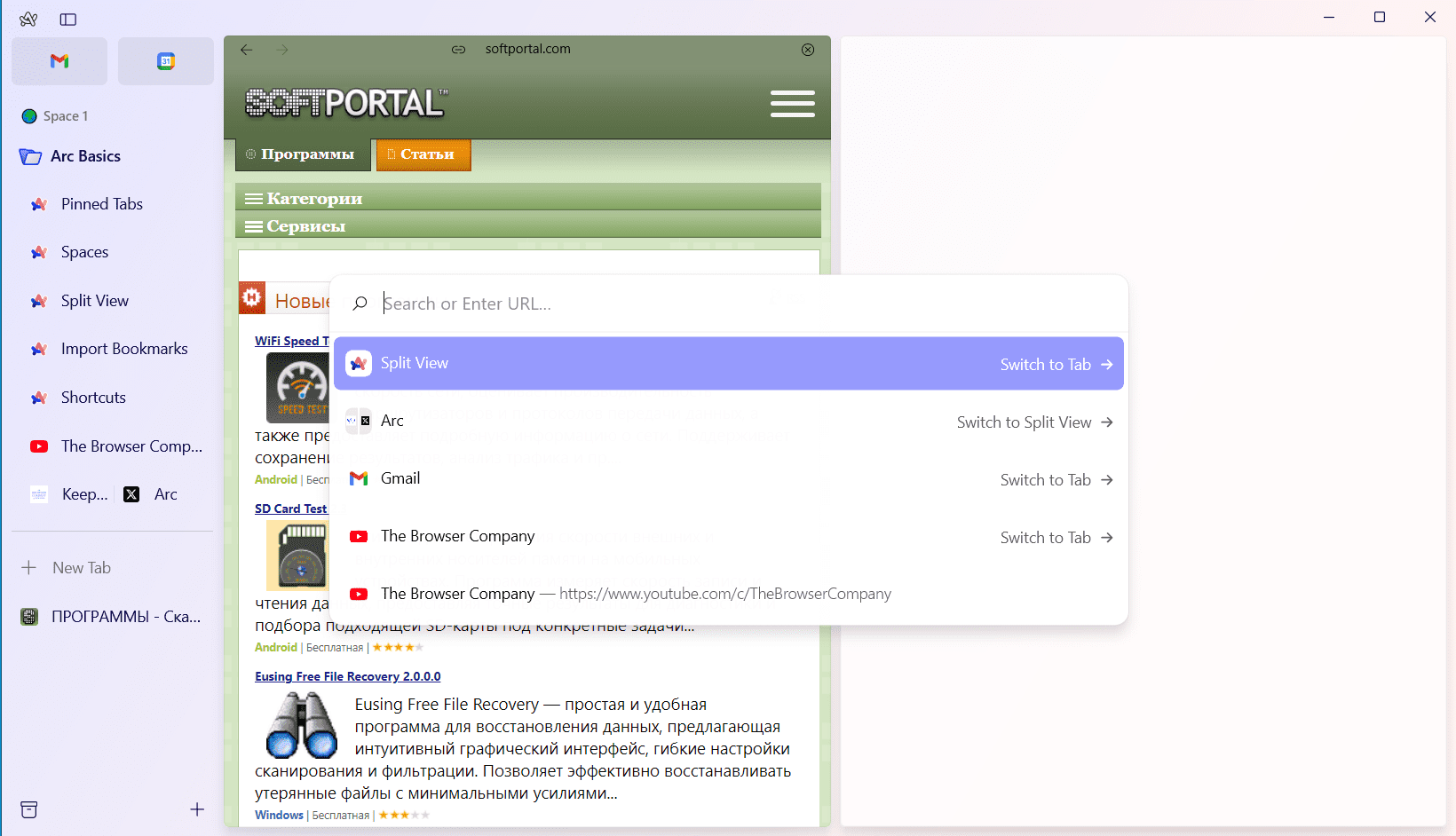This screenshot has height=836, width=1456.
Task: Close the softportal split pane
Action: [808, 50]
